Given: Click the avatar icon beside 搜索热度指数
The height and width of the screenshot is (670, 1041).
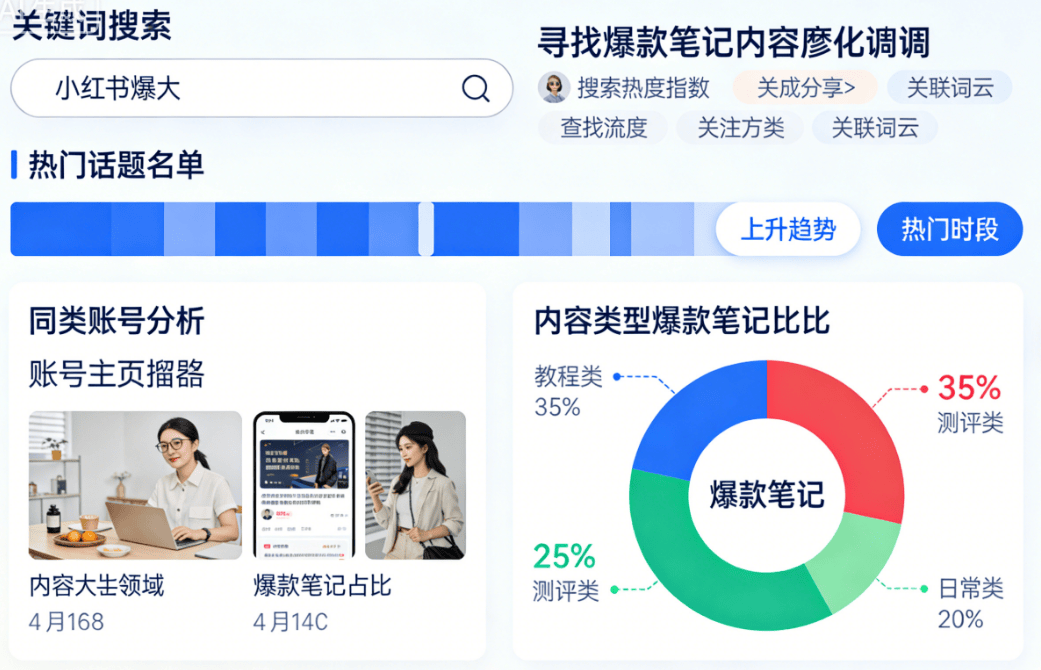Looking at the screenshot, I should tap(553, 88).
